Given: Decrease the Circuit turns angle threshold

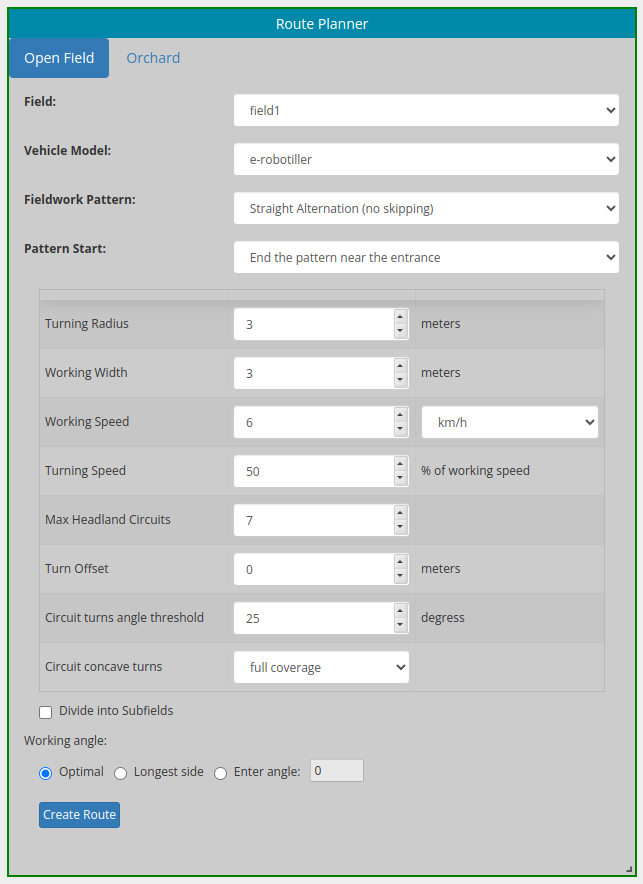Looking at the screenshot, I should point(401,623).
